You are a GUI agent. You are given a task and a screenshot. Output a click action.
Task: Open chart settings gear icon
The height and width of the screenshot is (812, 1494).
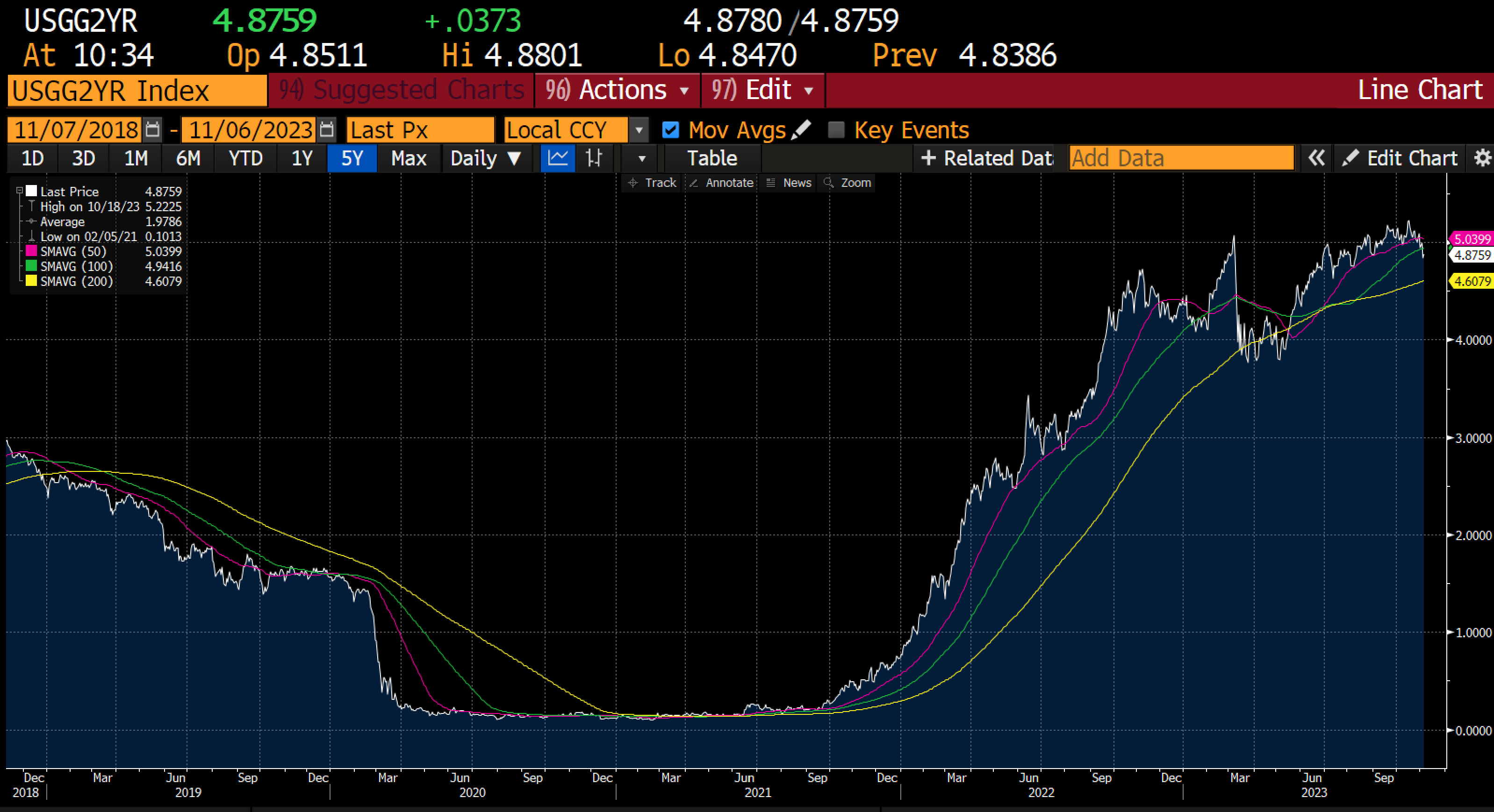click(x=1482, y=158)
